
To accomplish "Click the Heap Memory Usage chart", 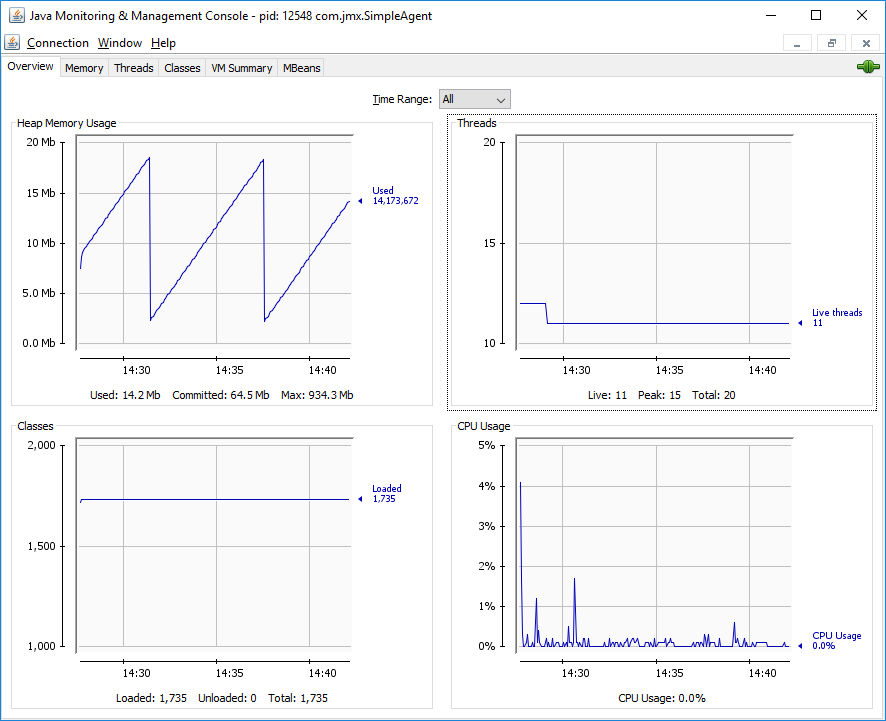I will point(215,242).
